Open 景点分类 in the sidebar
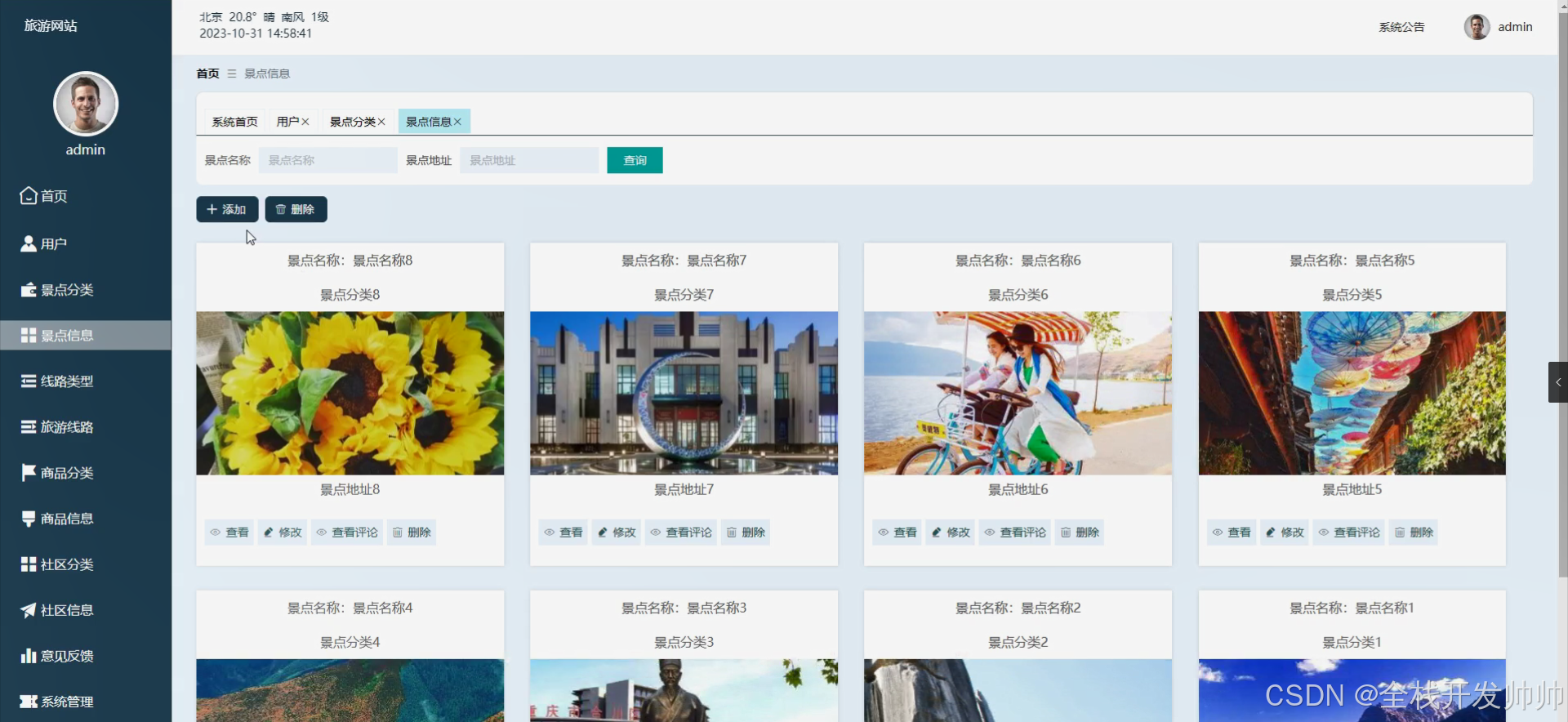The image size is (1568, 722). click(x=85, y=290)
